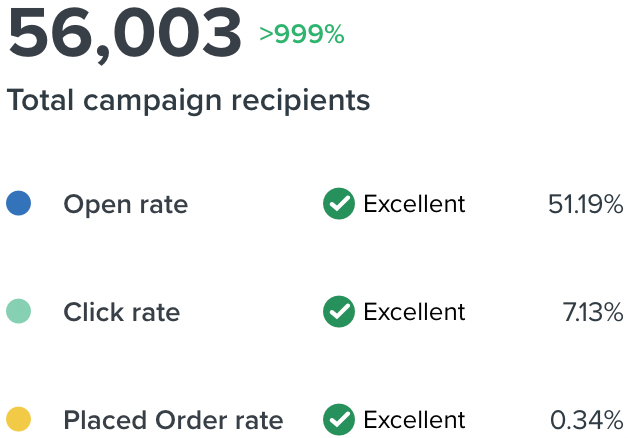Open the Open rate metric label
This screenshot has width=628, height=438.
point(125,204)
